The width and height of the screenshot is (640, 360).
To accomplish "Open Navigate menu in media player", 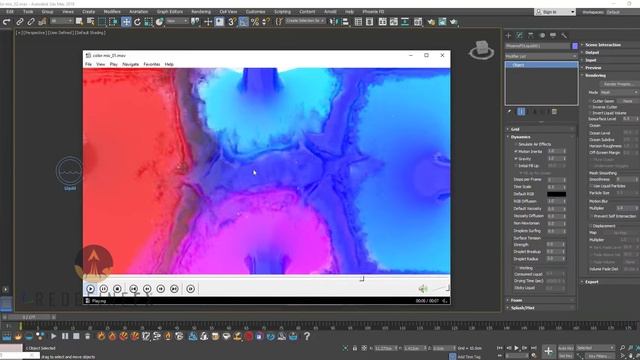I will pos(131,64).
